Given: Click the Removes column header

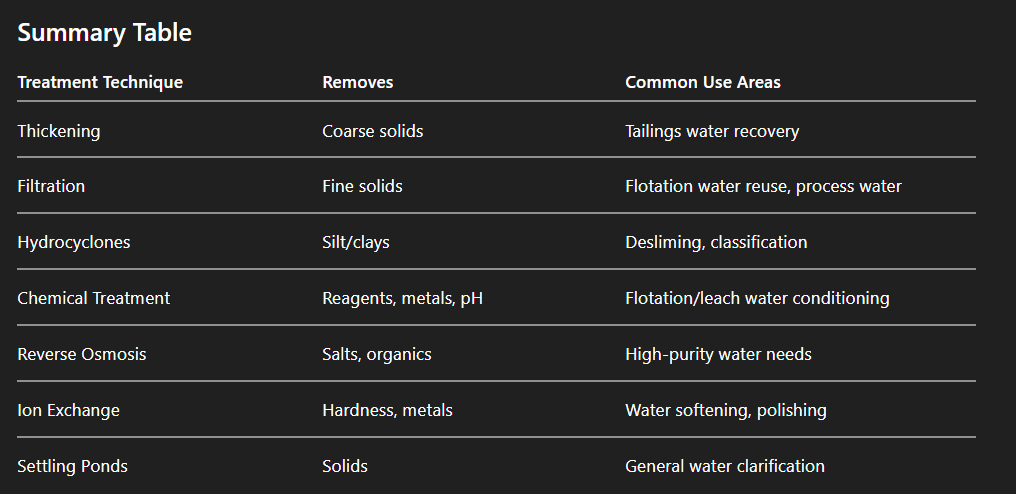Looking at the screenshot, I should [358, 82].
